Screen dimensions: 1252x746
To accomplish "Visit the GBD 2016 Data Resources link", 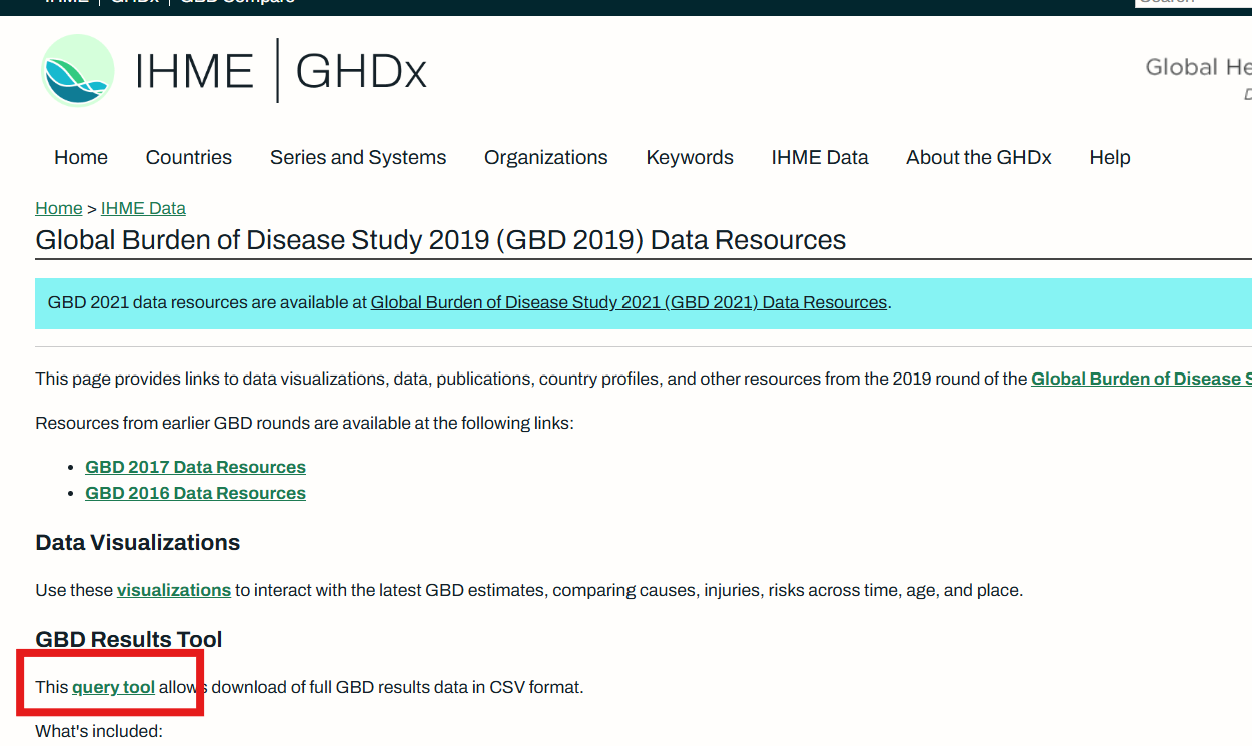I will pos(196,493).
